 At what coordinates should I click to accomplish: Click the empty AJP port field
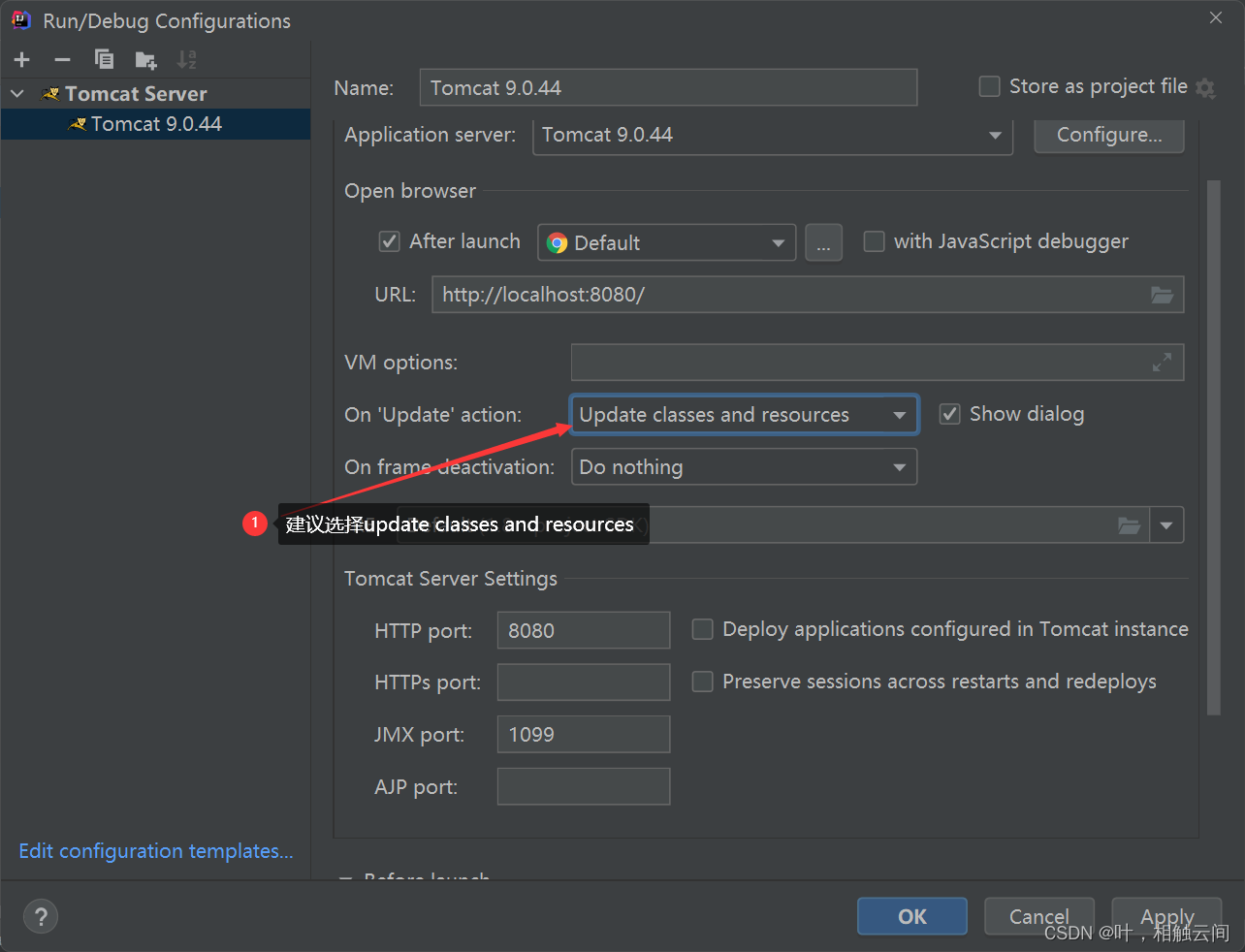[x=584, y=787]
